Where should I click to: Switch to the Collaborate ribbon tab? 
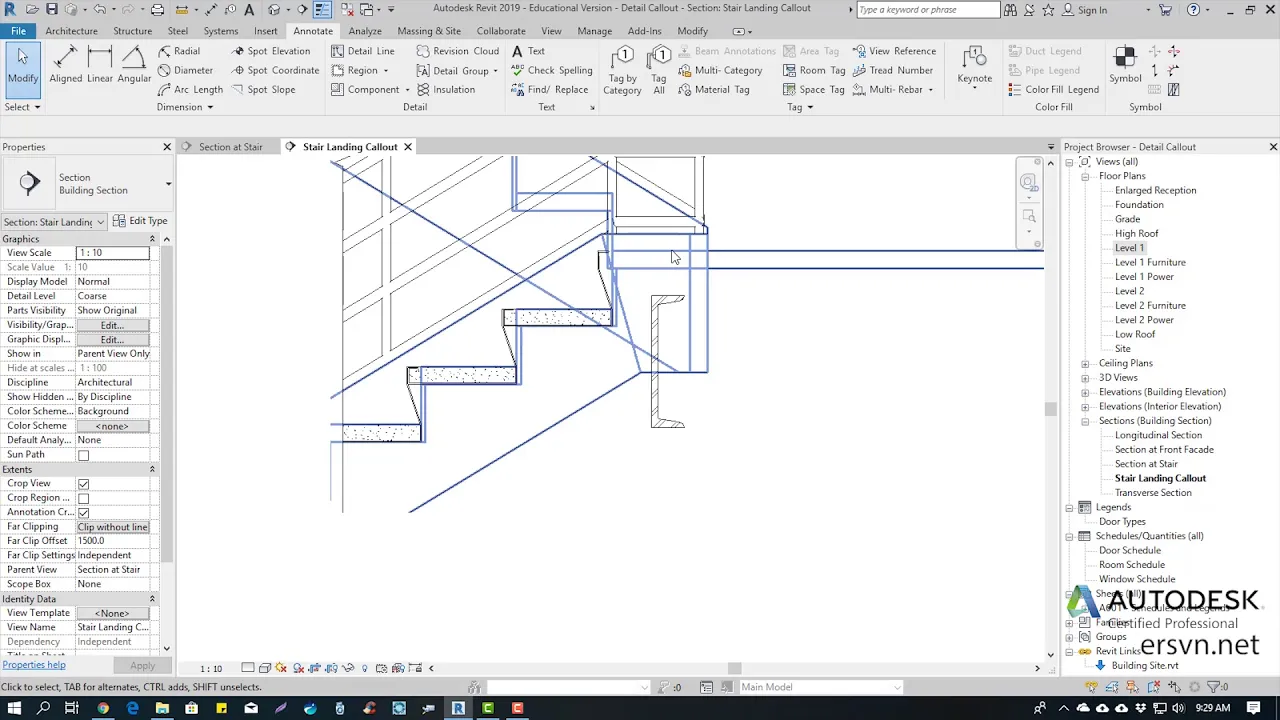pyautogui.click(x=501, y=31)
